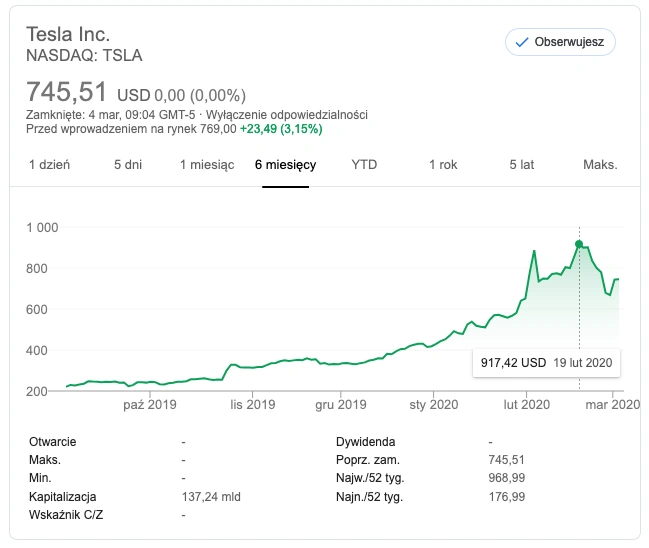Click the 968,99 value
Screen dimensions: 649x548
pyautogui.click(x=507, y=478)
